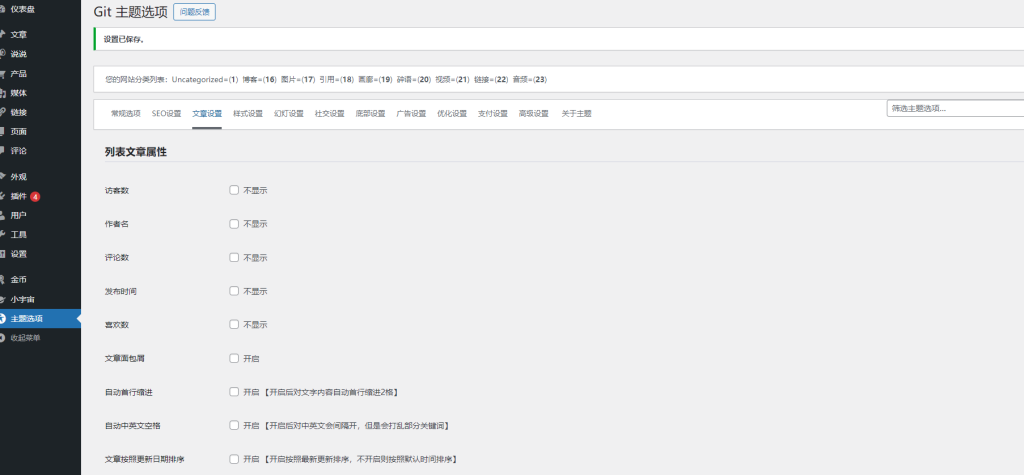
Task: Open 外观 in the sidebar menu
Action: point(19,176)
